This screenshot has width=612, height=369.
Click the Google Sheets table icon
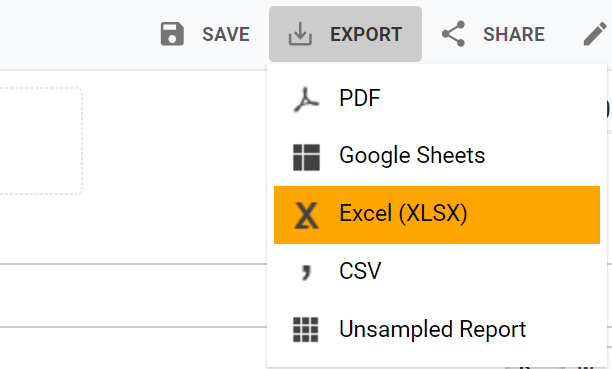click(x=306, y=157)
